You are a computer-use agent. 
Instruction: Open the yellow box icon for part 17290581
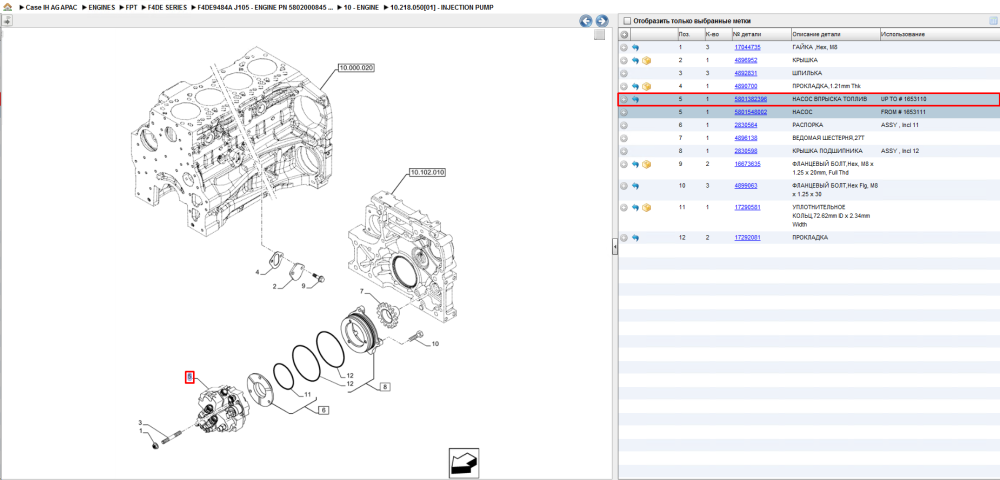tap(646, 208)
